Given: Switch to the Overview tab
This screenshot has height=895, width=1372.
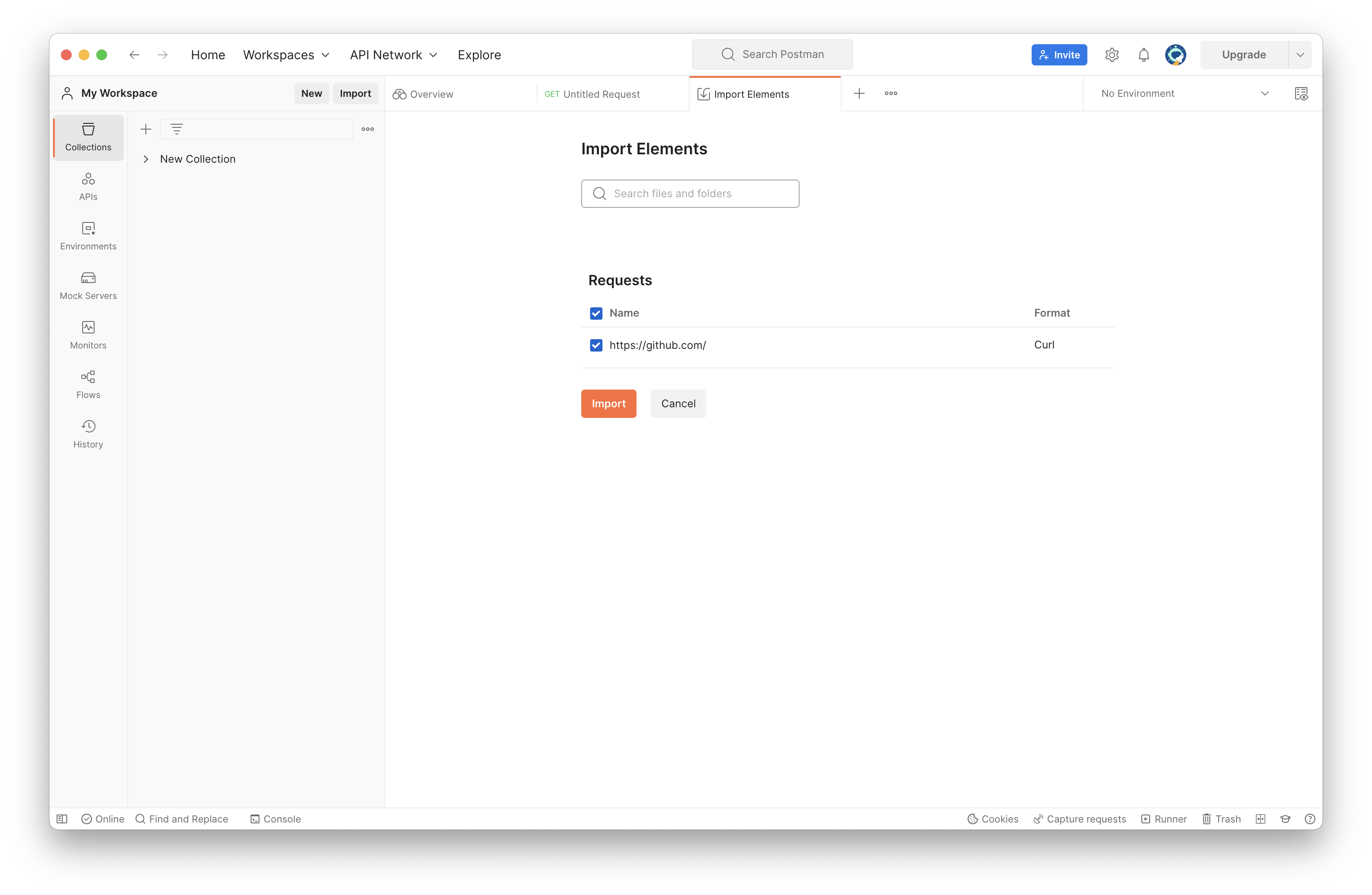Looking at the screenshot, I should 431,94.
